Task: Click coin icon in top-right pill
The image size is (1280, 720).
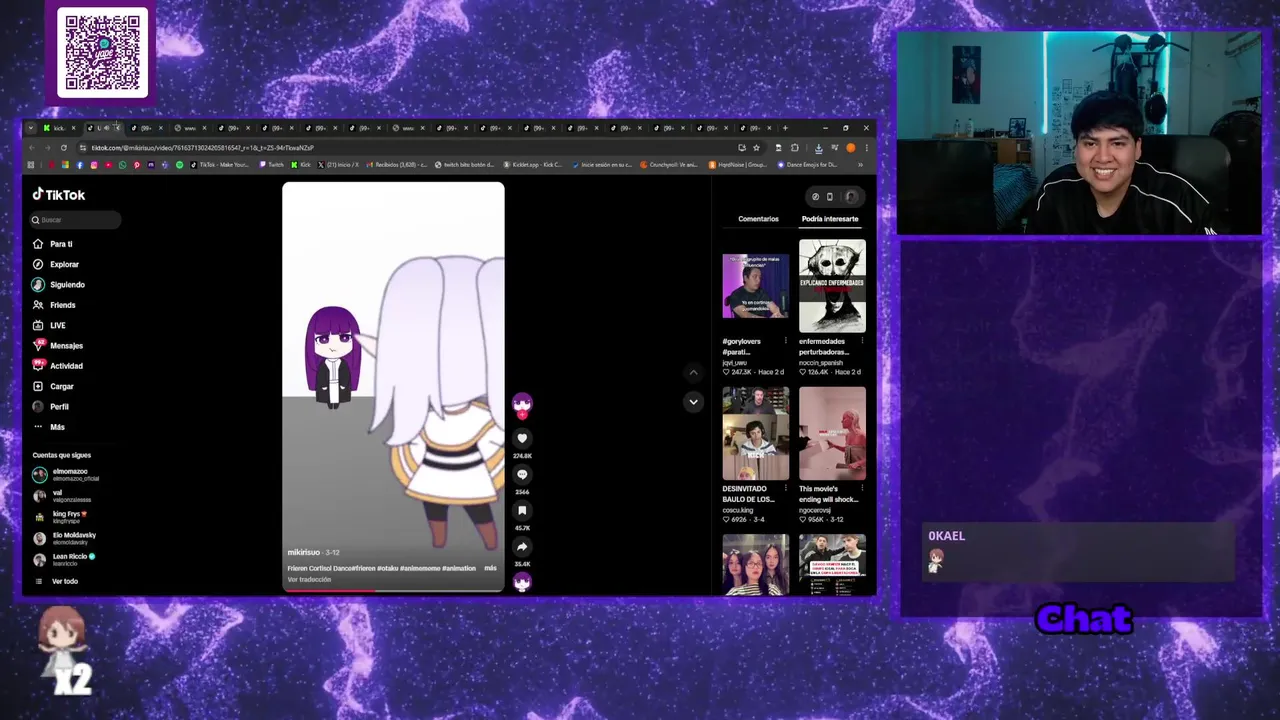Action: (x=815, y=197)
